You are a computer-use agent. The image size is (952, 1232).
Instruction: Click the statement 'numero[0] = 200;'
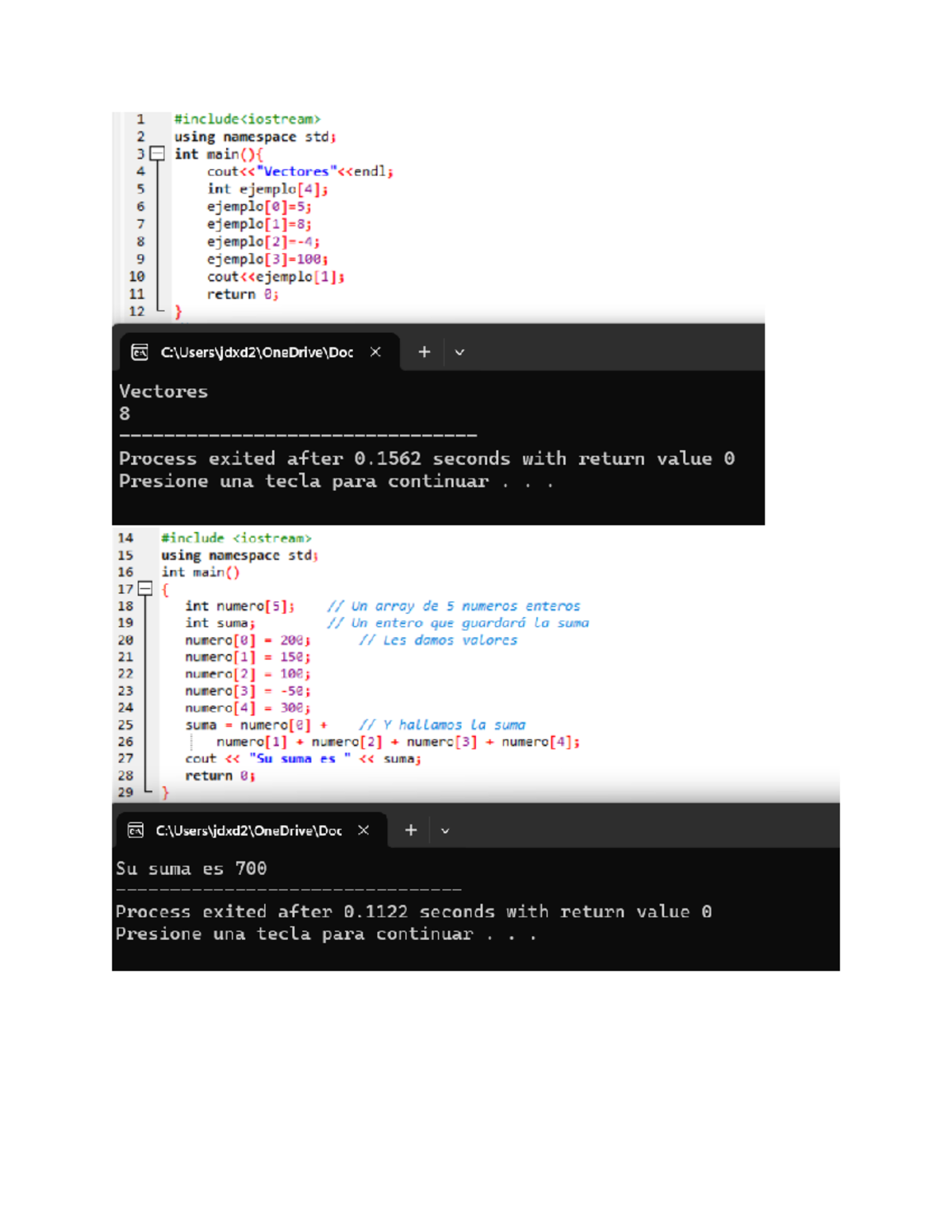point(248,640)
